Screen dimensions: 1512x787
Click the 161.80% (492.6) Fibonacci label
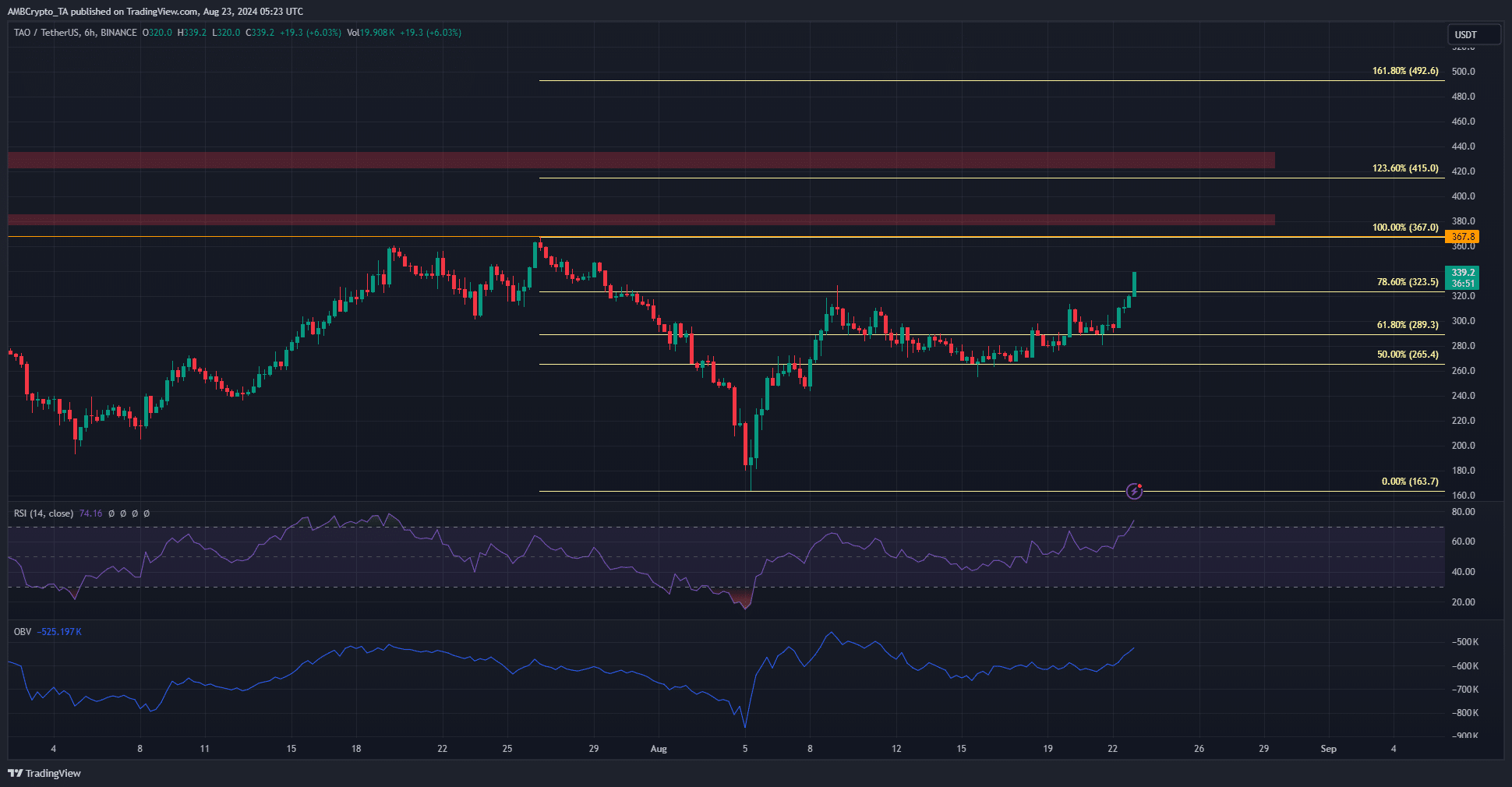pos(1405,71)
